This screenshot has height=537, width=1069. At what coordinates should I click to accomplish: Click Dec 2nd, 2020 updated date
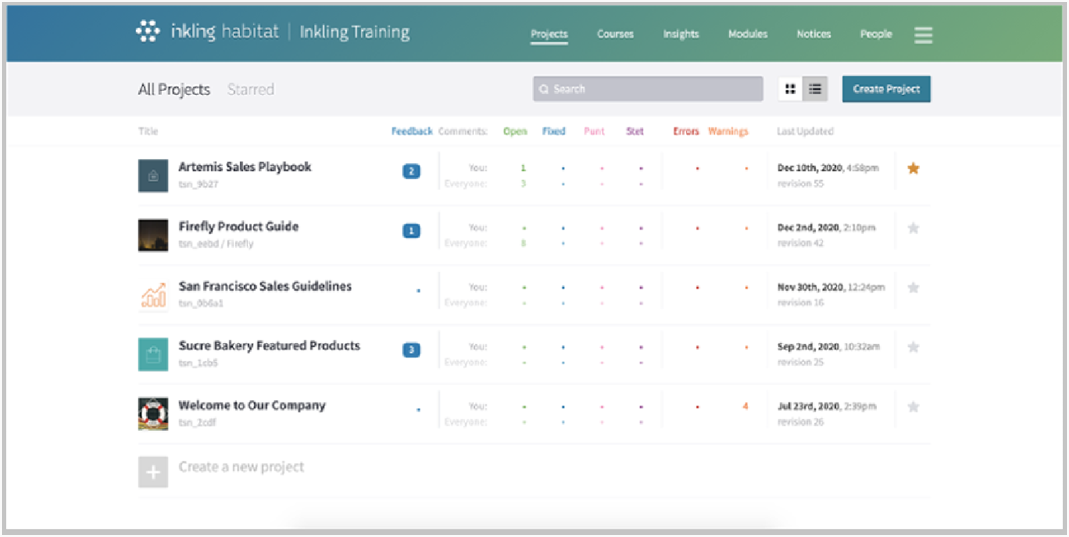pos(809,227)
